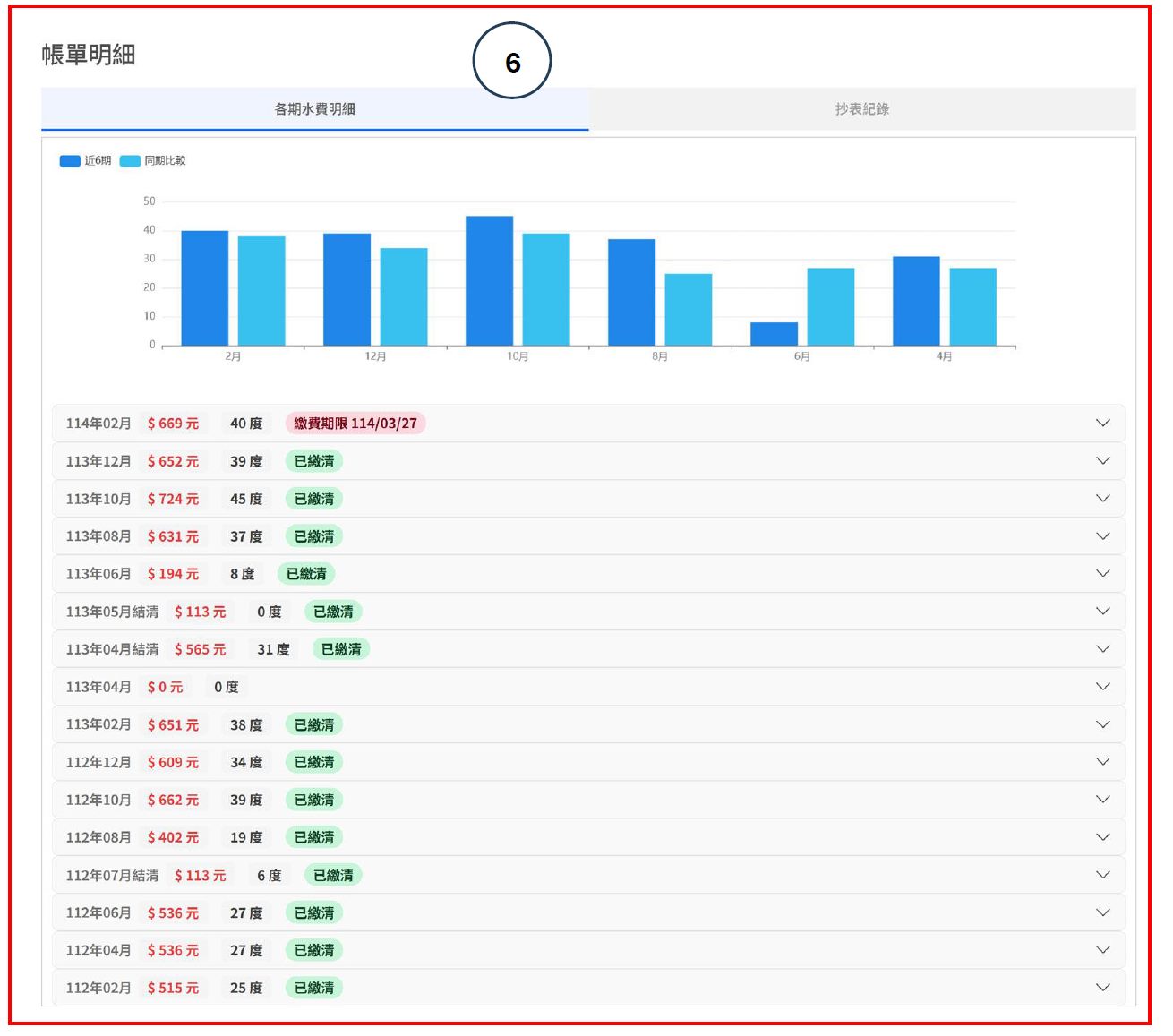The height and width of the screenshot is (1036, 1173).
Task: Expand the 112年04月 bill row chevron
Action: (x=1103, y=949)
